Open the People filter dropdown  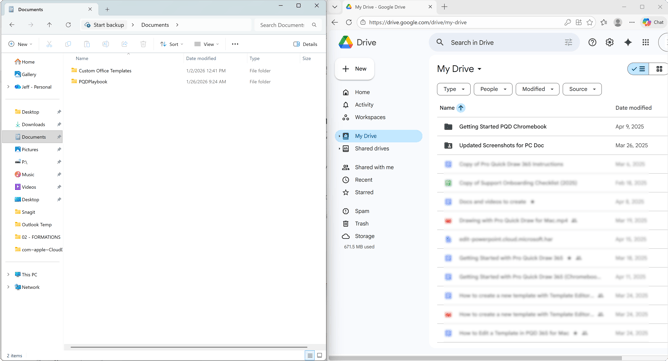493,89
